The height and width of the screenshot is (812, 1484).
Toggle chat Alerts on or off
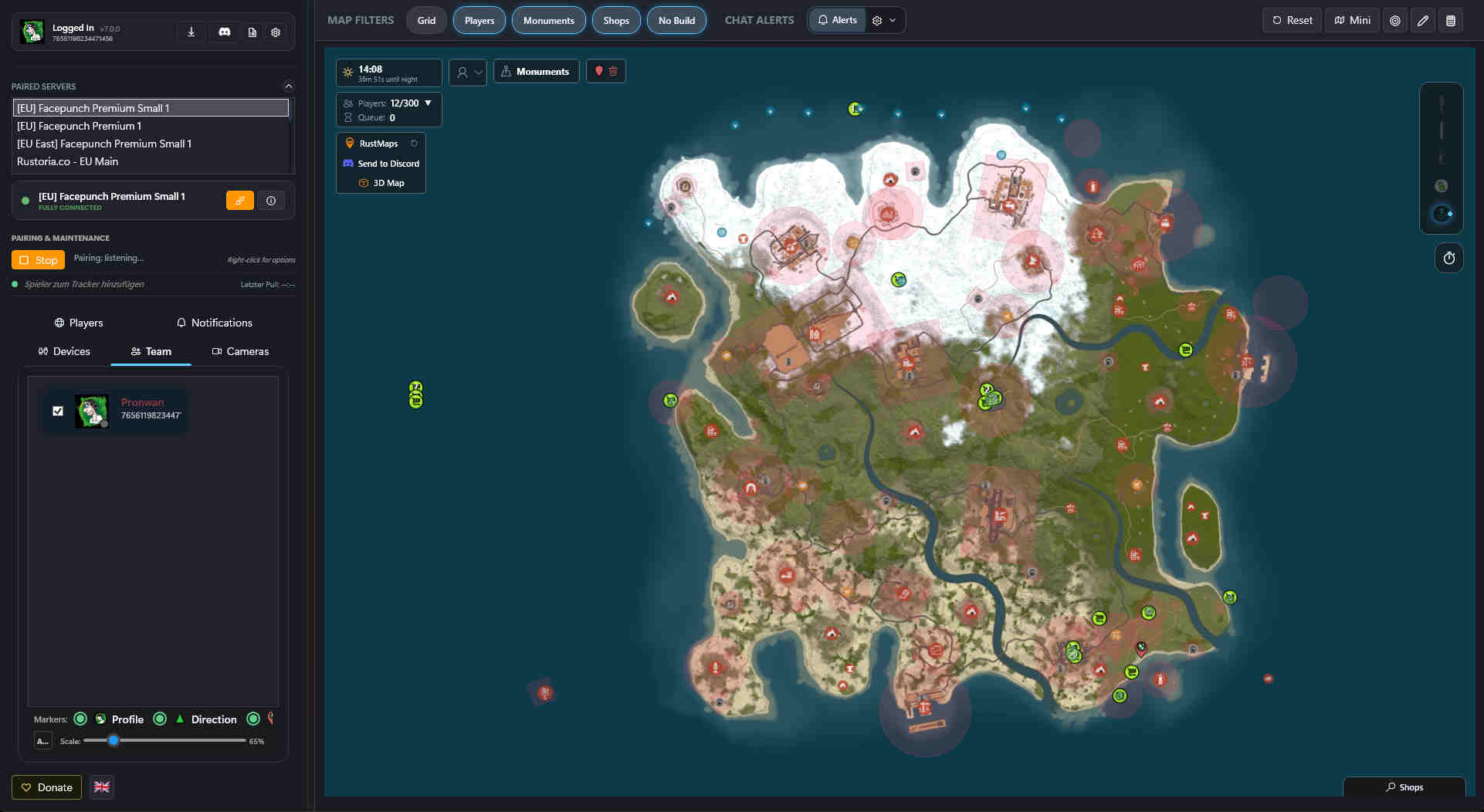tap(838, 20)
